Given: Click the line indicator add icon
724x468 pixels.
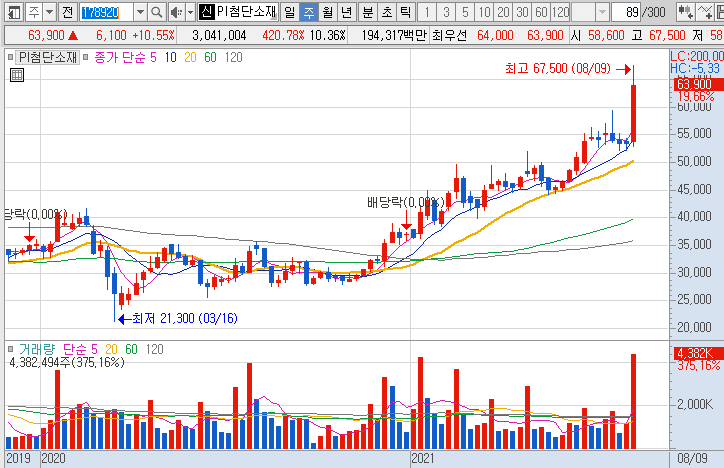Looking at the screenshot, I should pos(705,12).
